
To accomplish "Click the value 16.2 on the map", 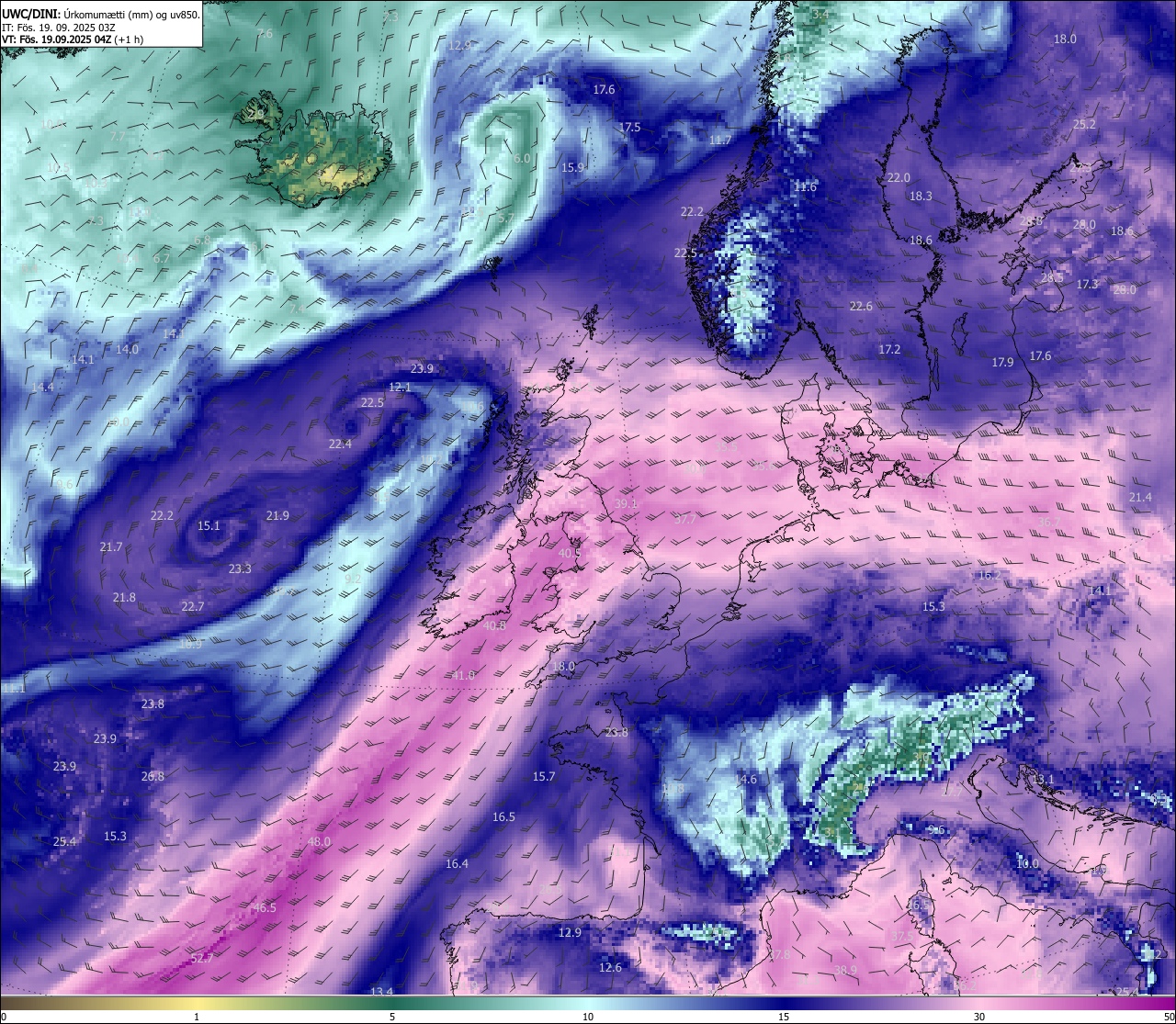I will click(x=989, y=575).
